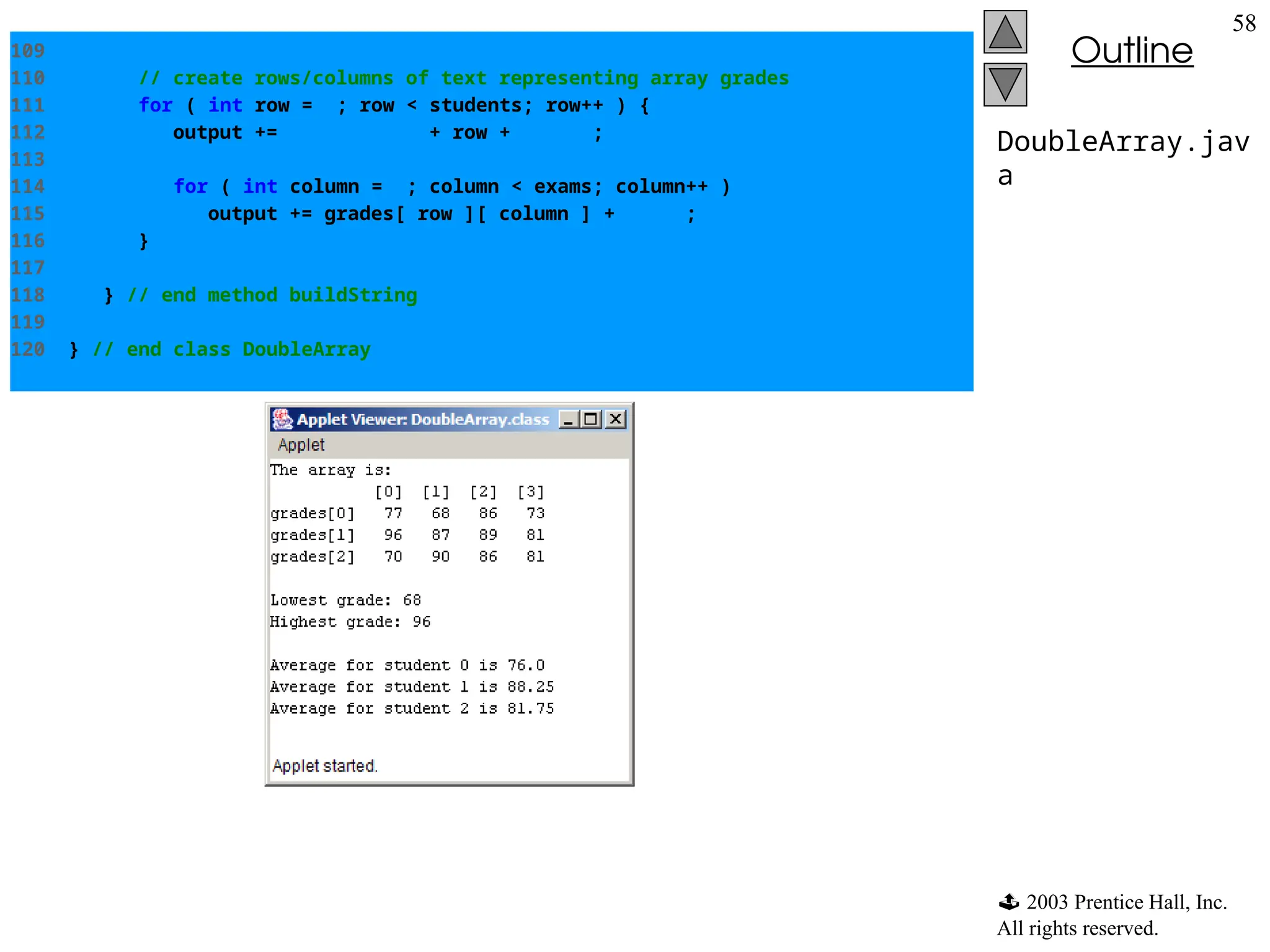Click 'Average for student 0 is 76.0'
The width and height of the screenshot is (1270, 952).
point(407,666)
